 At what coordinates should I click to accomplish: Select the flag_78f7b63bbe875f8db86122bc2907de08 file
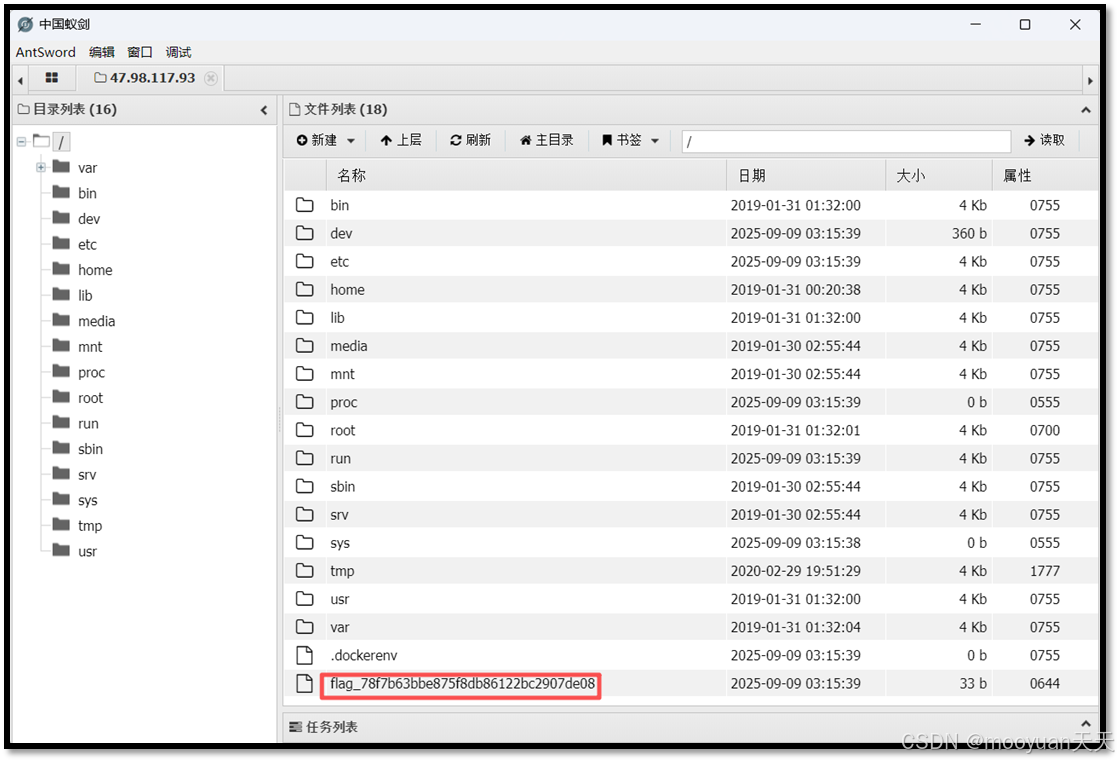click(x=462, y=684)
